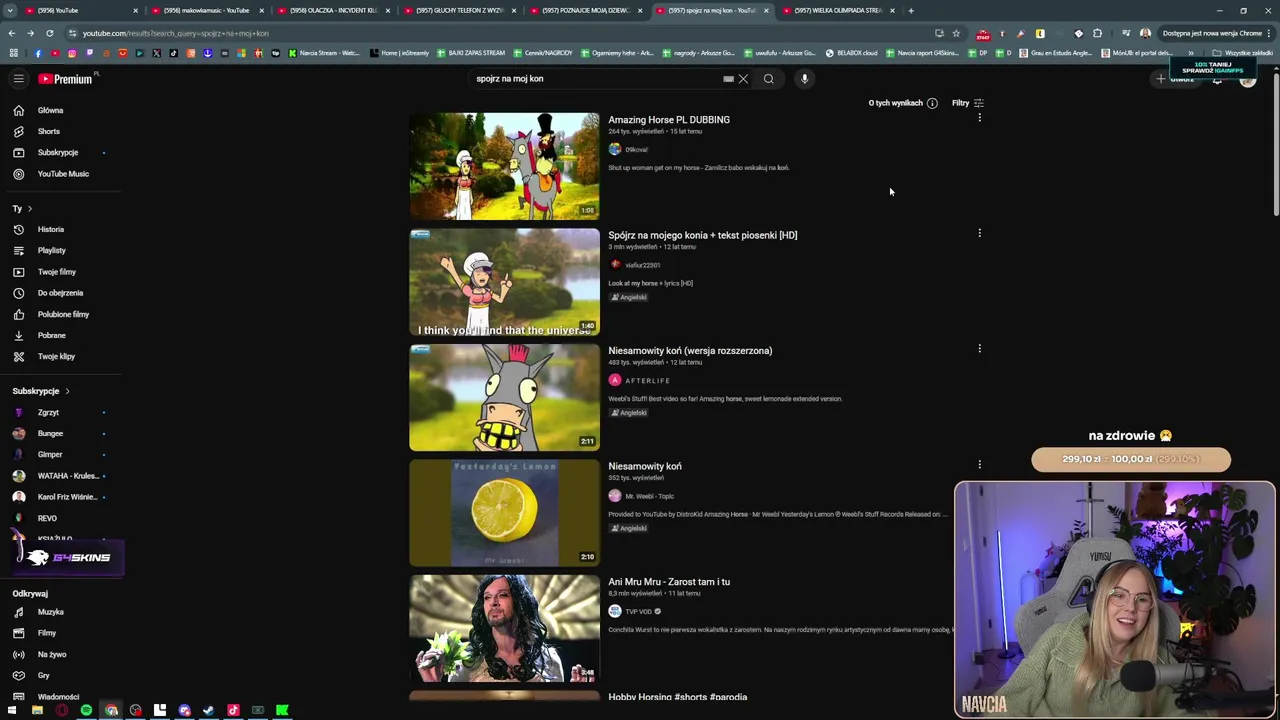Open the lemon thumbnail video
Screen dimensions: 1280x720
504,513
